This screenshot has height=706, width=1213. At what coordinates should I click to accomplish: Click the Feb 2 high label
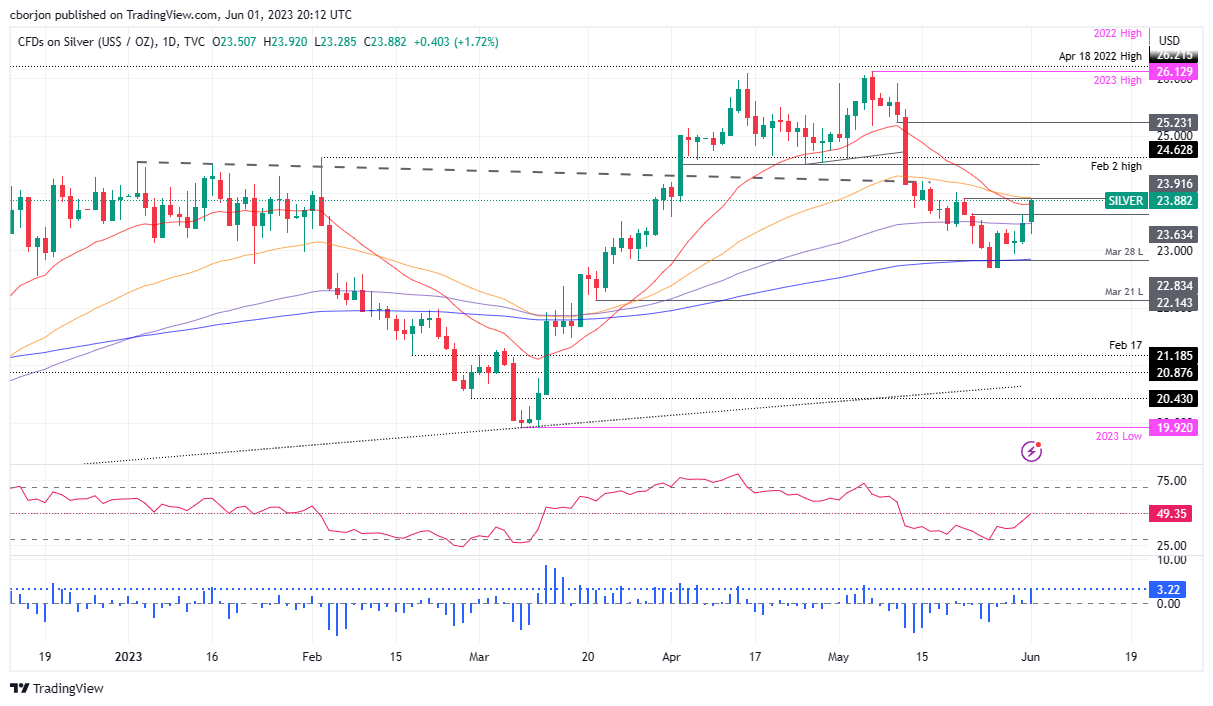click(1114, 166)
